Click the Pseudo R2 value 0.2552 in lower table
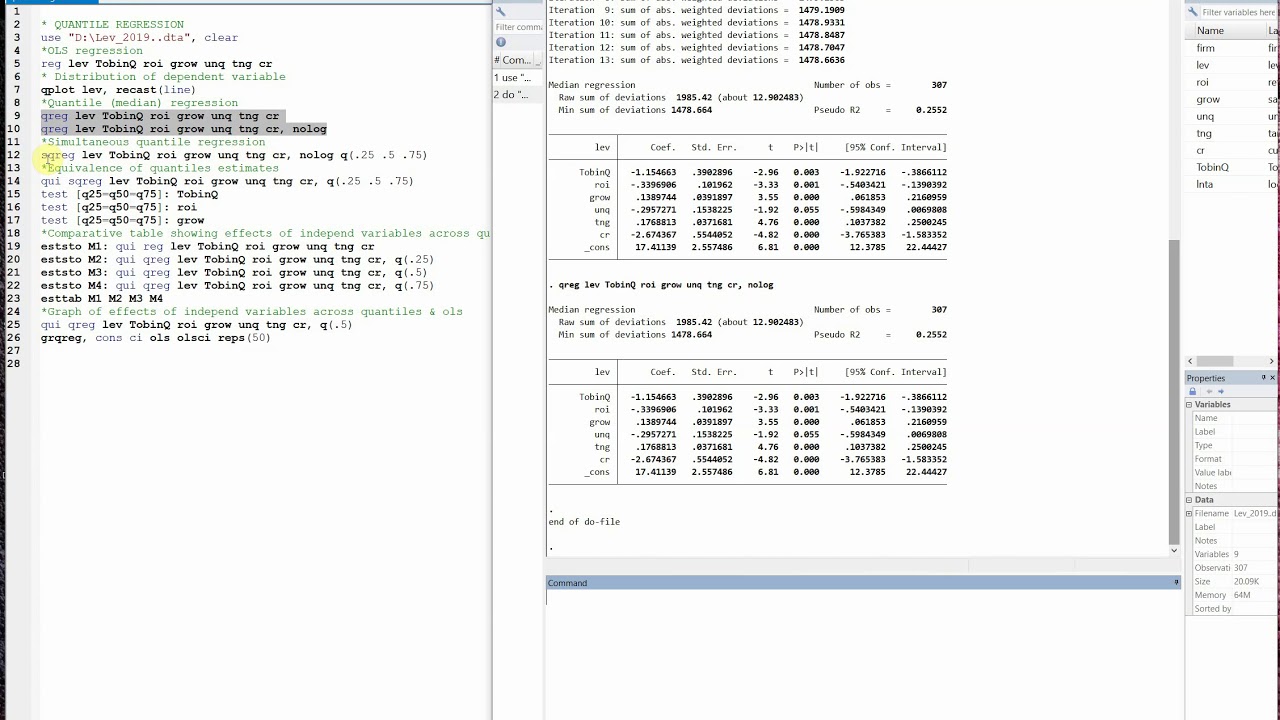The image size is (1280, 720). 931,335
